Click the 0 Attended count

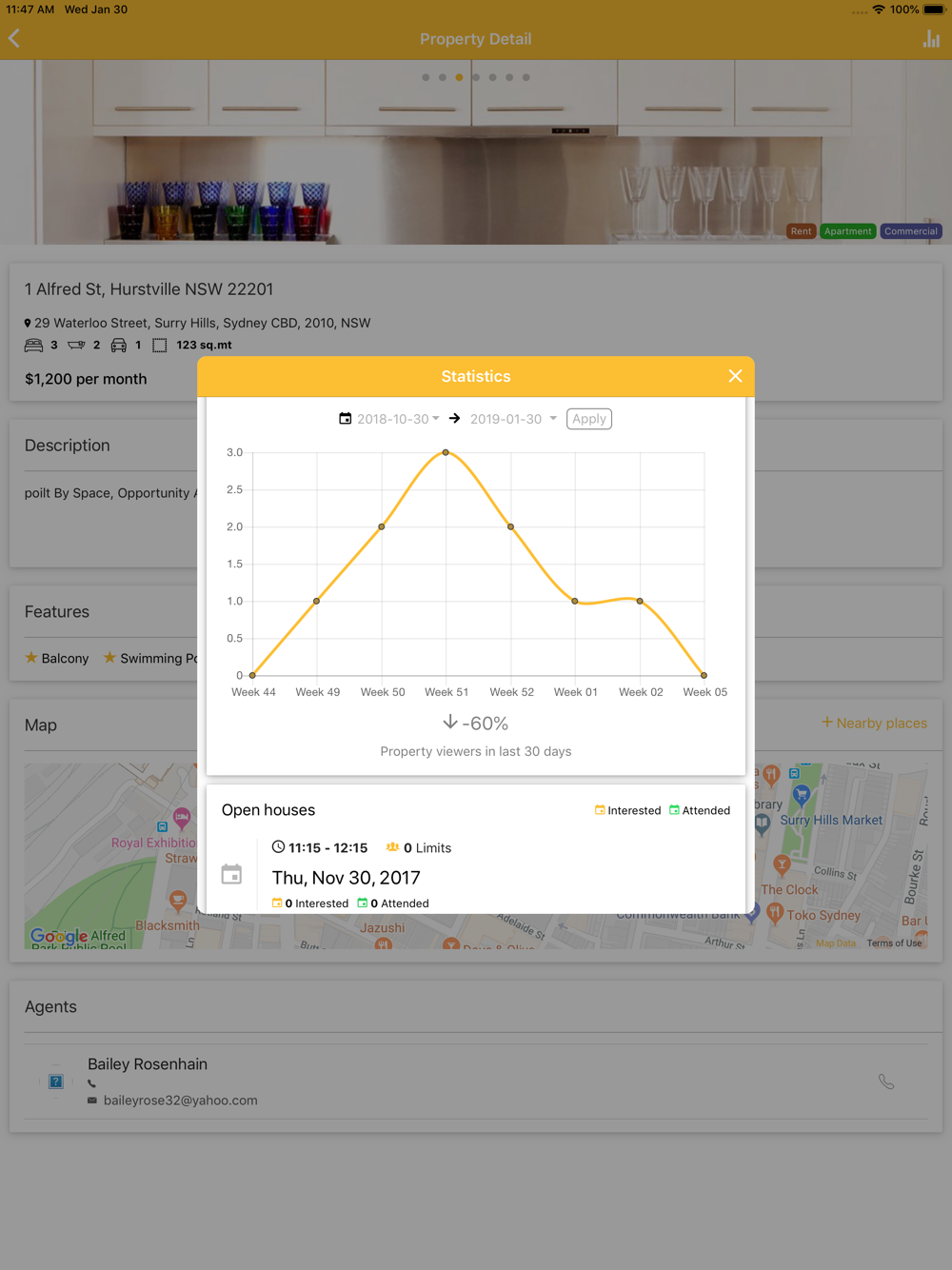(393, 903)
